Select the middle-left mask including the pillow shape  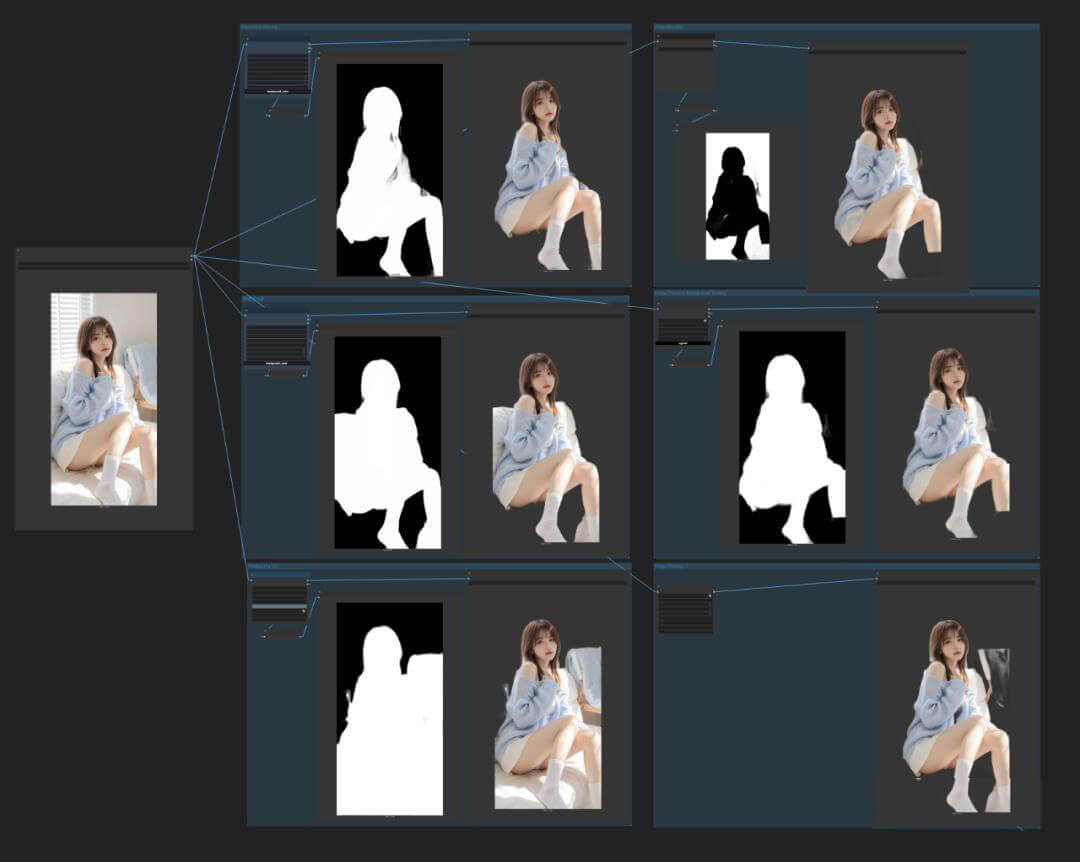click(x=388, y=442)
